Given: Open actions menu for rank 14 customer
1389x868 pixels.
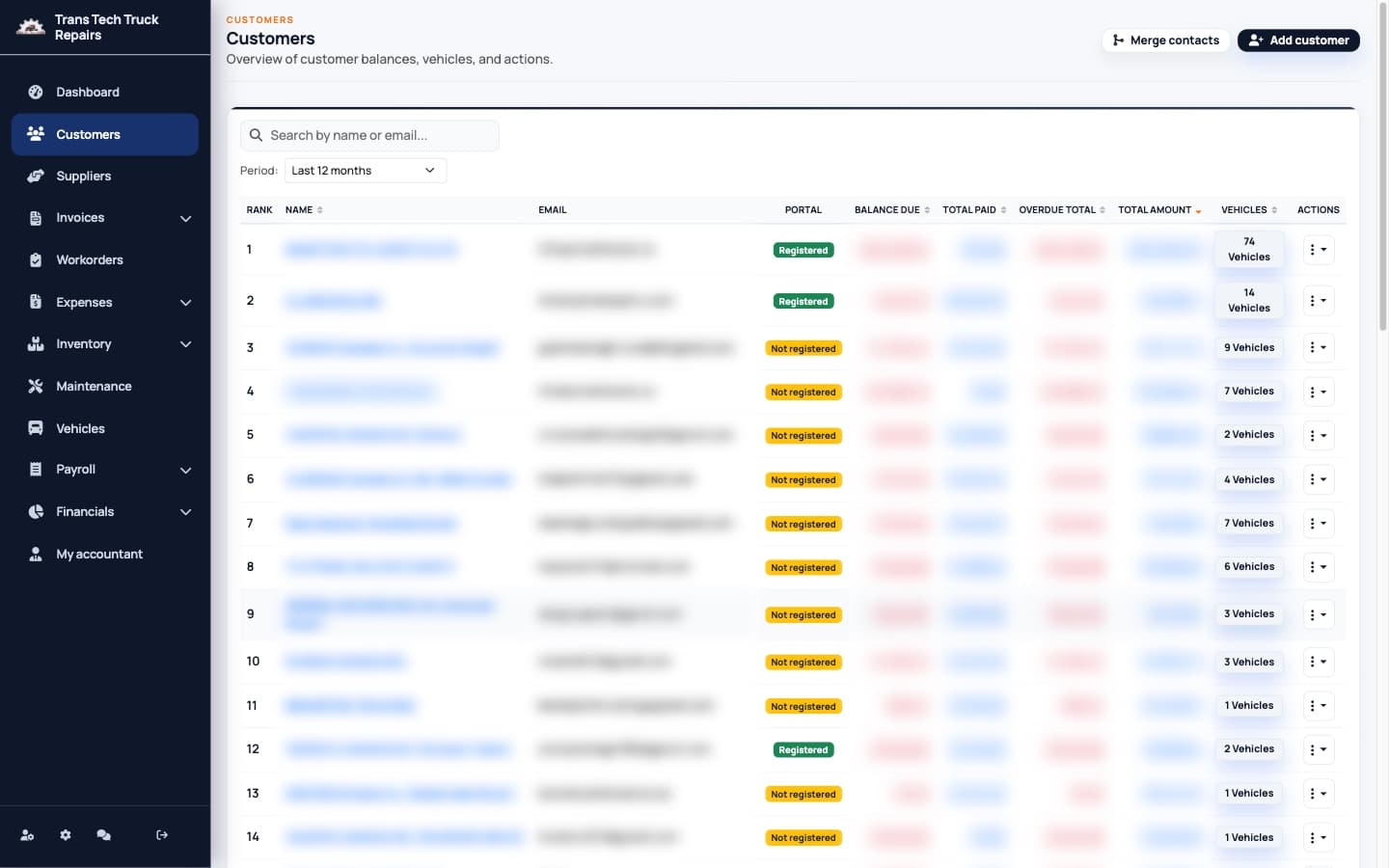Looking at the screenshot, I should [1318, 837].
